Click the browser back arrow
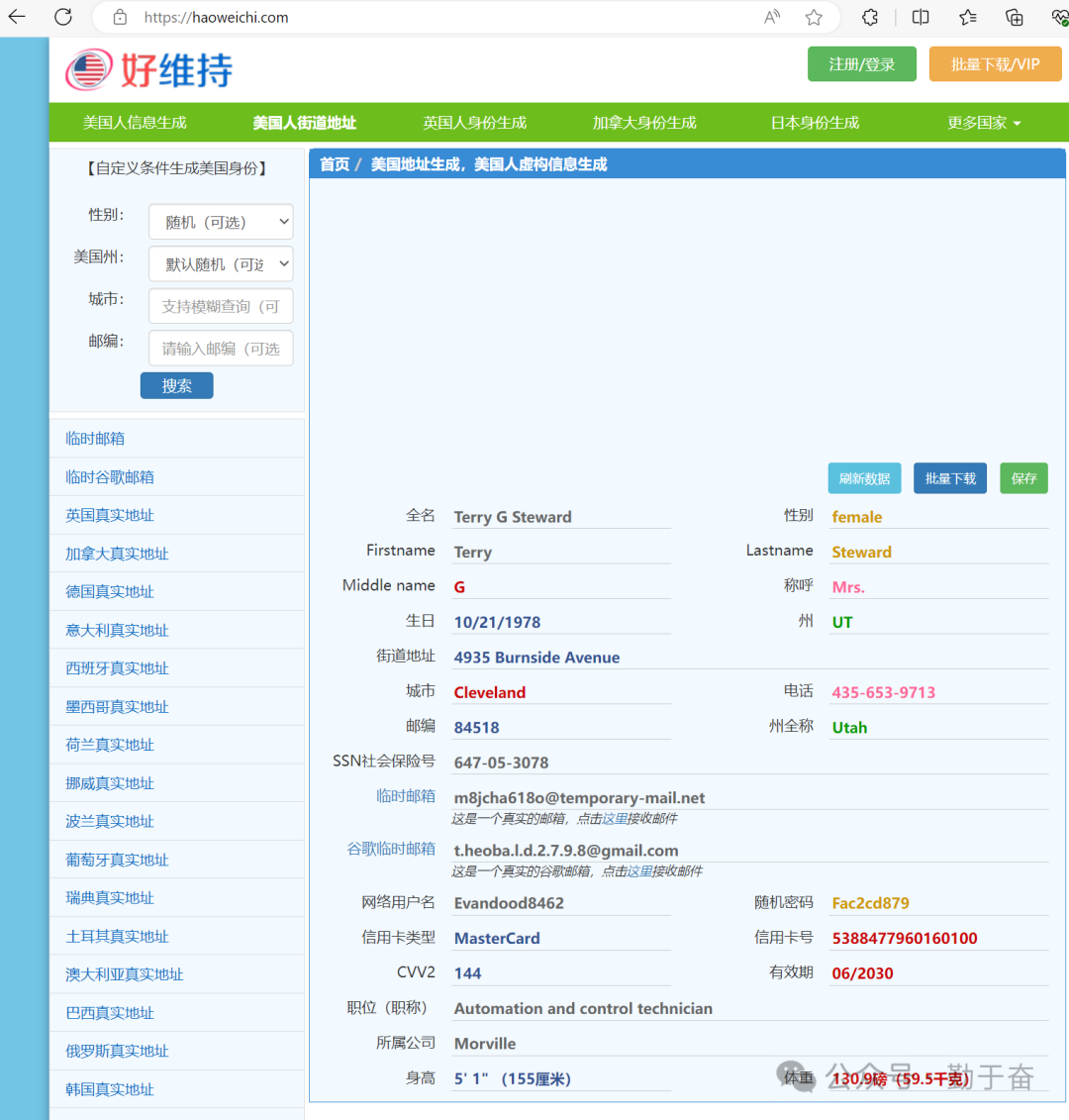Image resolution: width=1069 pixels, height=1120 pixels. click(x=17, y=17)
